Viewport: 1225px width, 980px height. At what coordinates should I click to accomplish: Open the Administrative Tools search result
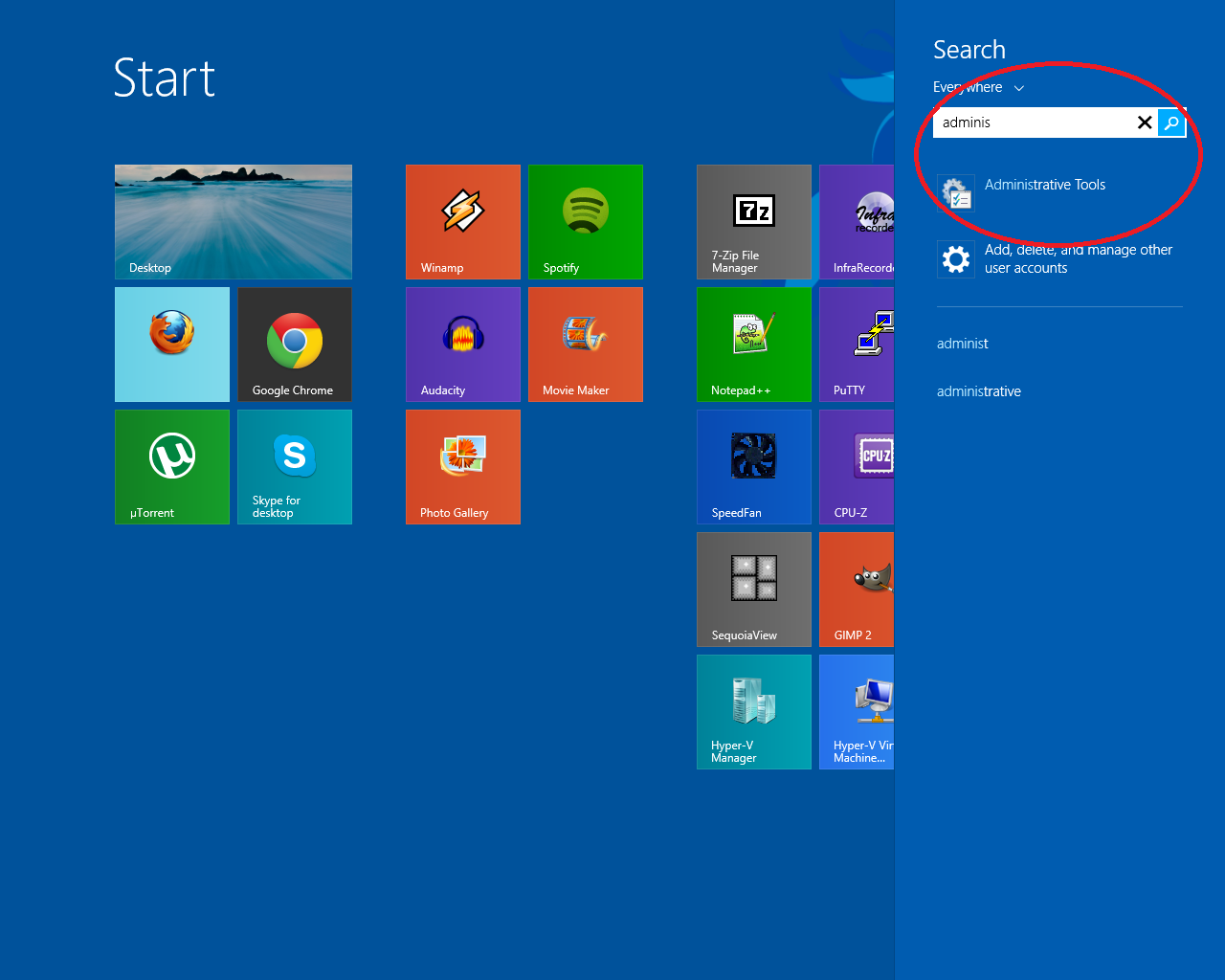click(x=1059, y=192)
